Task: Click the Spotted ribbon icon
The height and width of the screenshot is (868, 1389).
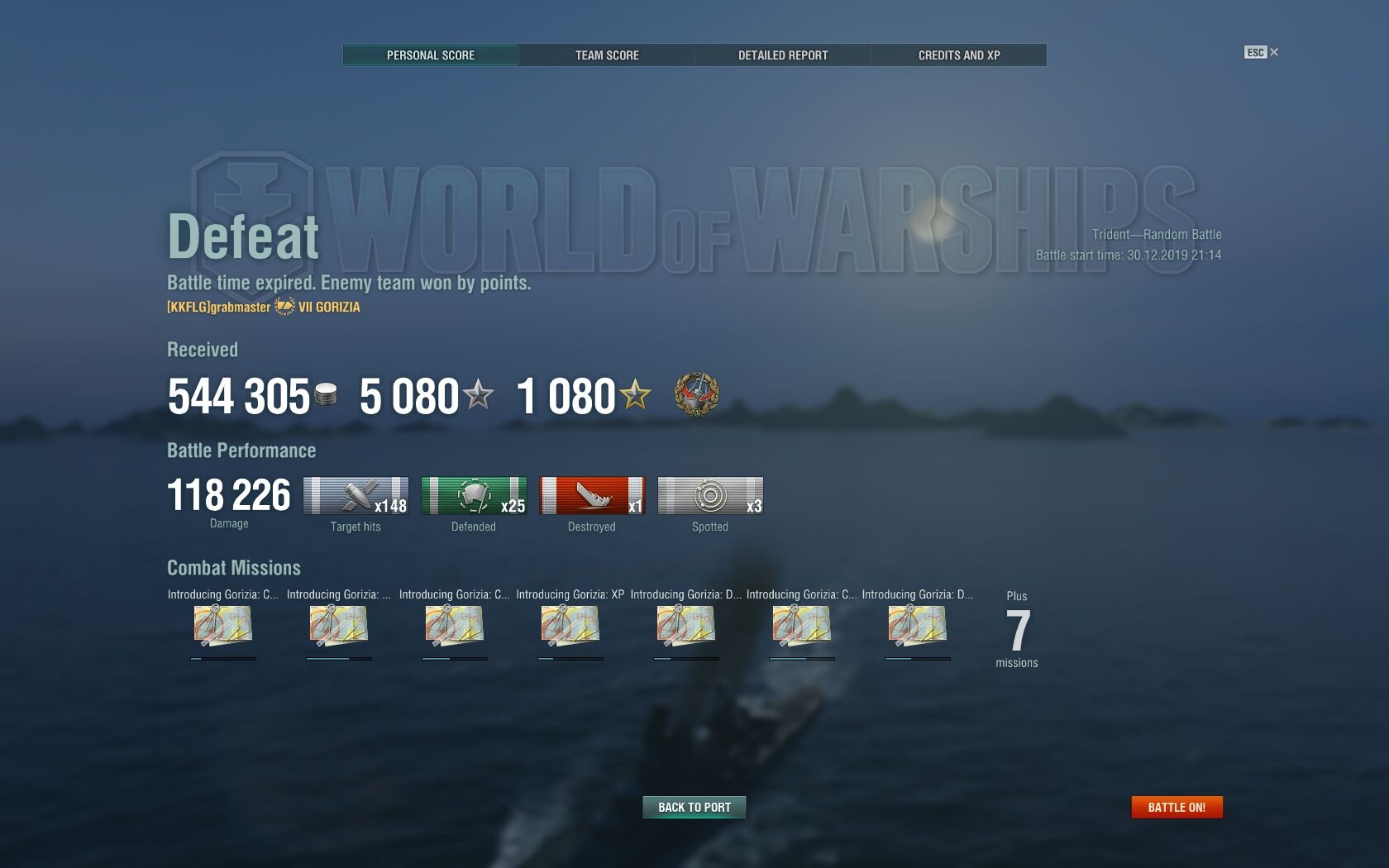Action: pyautogui.click(x=710, y=496)
